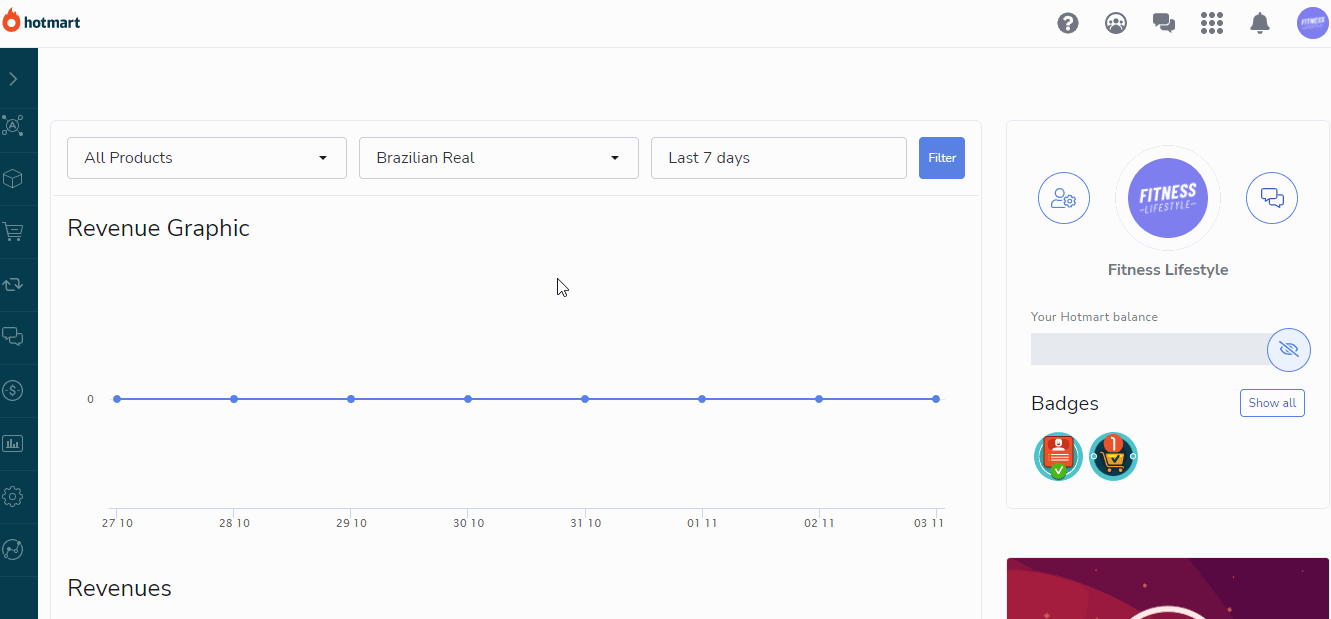This screenshot has width=1331, height=619.
Task: Click the 03 11 data point on chart
Action: pyautogui.click(x=936, y=399)
